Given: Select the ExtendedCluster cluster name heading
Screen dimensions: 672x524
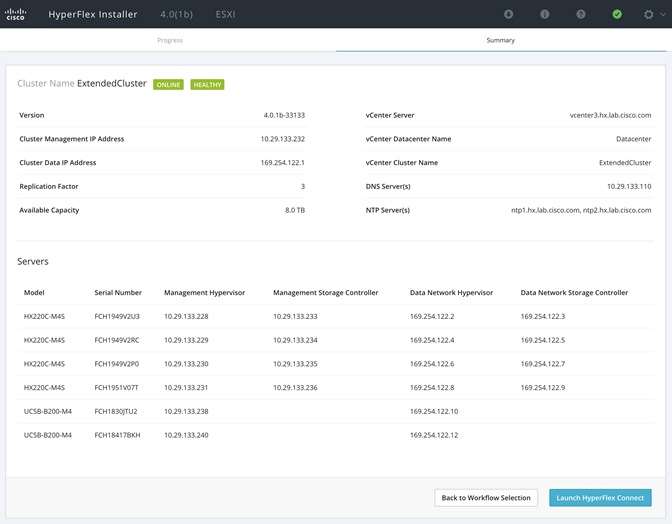Looking at the screenshot, I should pyautogui.click(x=111, y=84).
